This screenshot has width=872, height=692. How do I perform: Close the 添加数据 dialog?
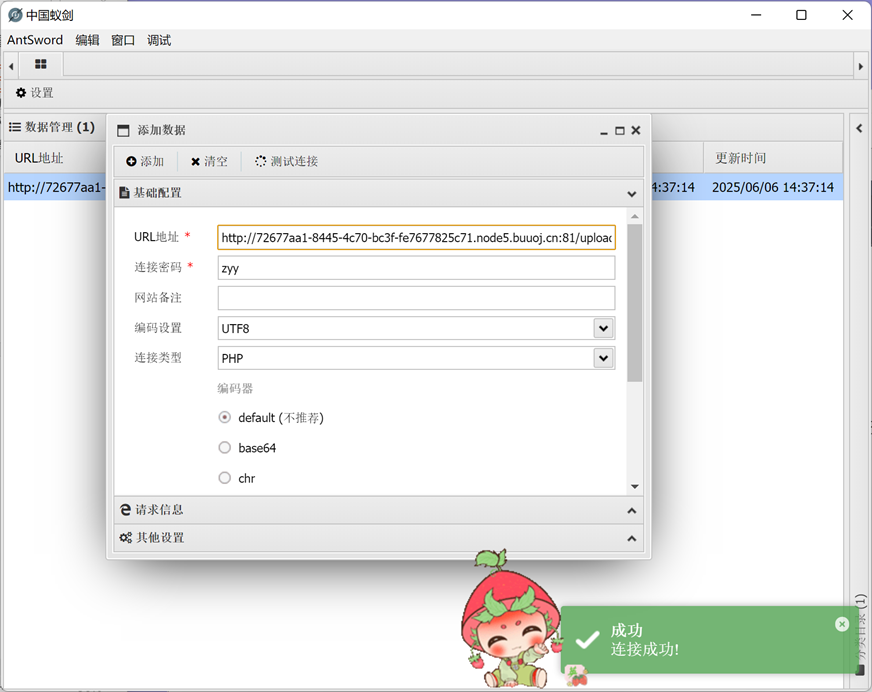(x=636, y=130)
